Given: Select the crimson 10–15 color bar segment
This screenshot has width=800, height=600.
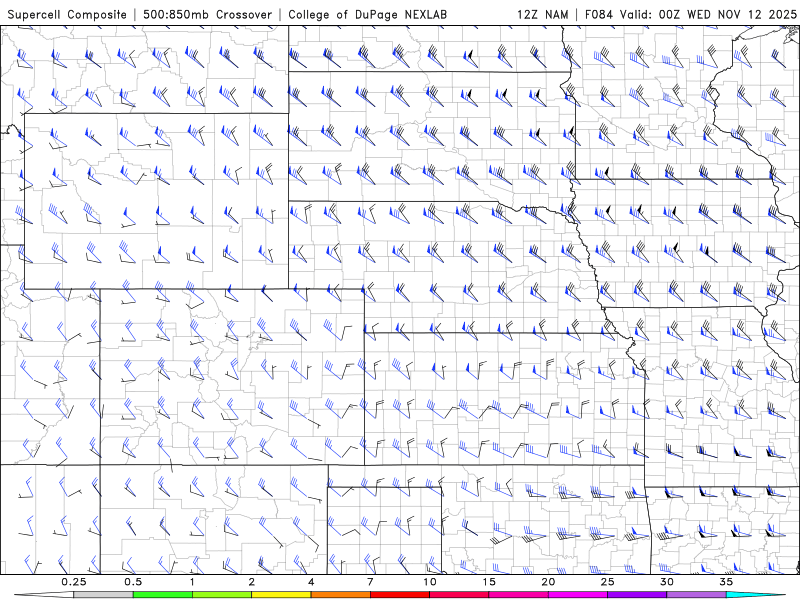Looking at the screenshot, I should click(459, 595).
